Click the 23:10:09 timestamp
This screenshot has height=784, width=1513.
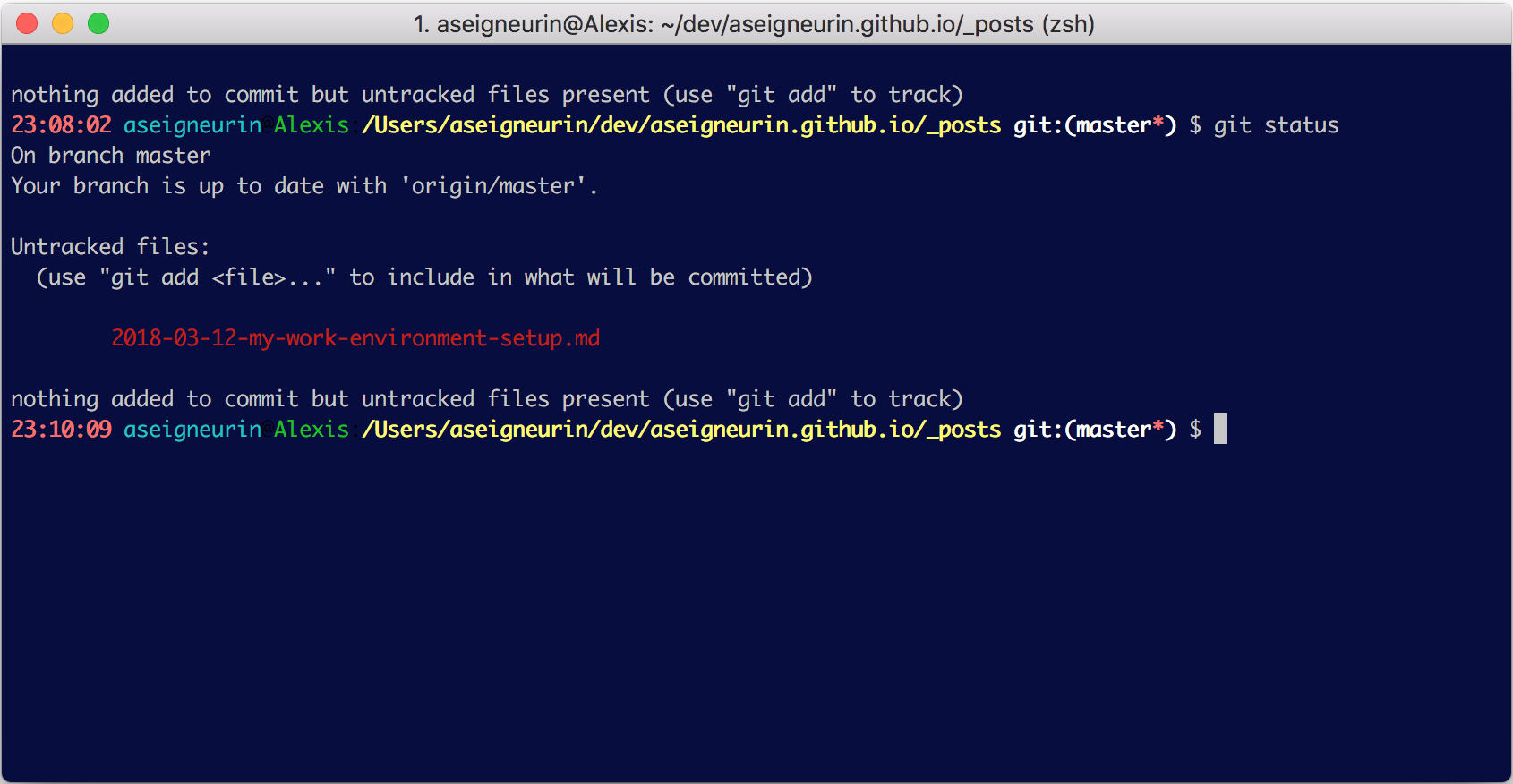(x=61, y=430)
